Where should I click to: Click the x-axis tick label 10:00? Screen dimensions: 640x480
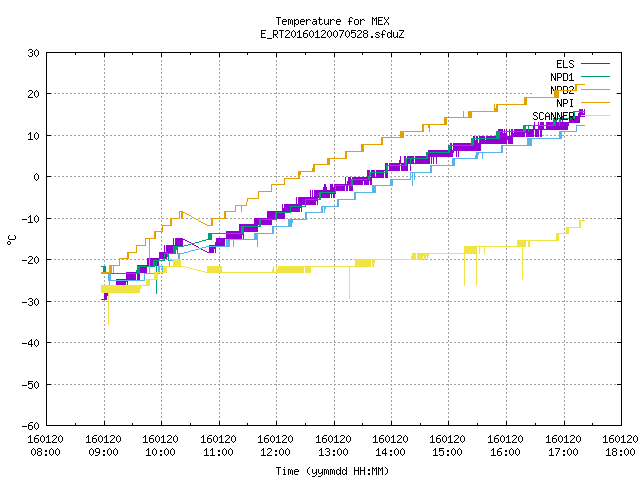tap(161, 452)
